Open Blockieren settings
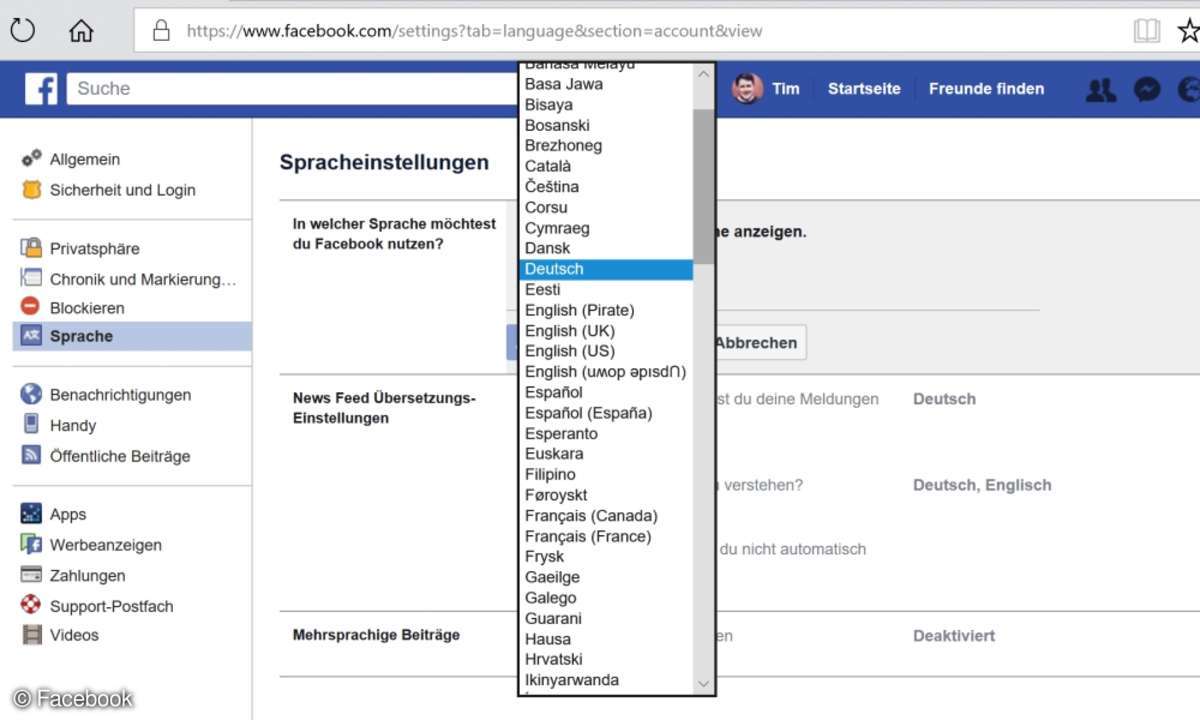The width and height of the screenshot is (1200, 720). click(x=87, y=308)
